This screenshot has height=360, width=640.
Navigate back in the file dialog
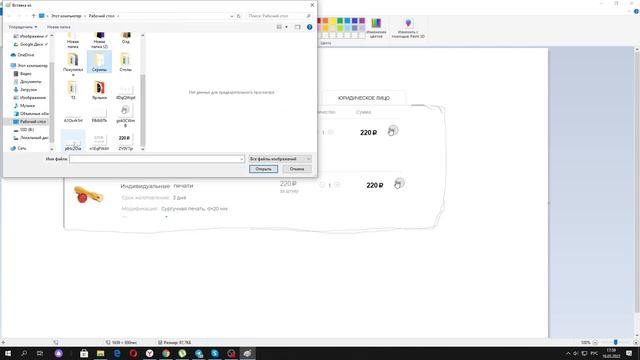9,16
